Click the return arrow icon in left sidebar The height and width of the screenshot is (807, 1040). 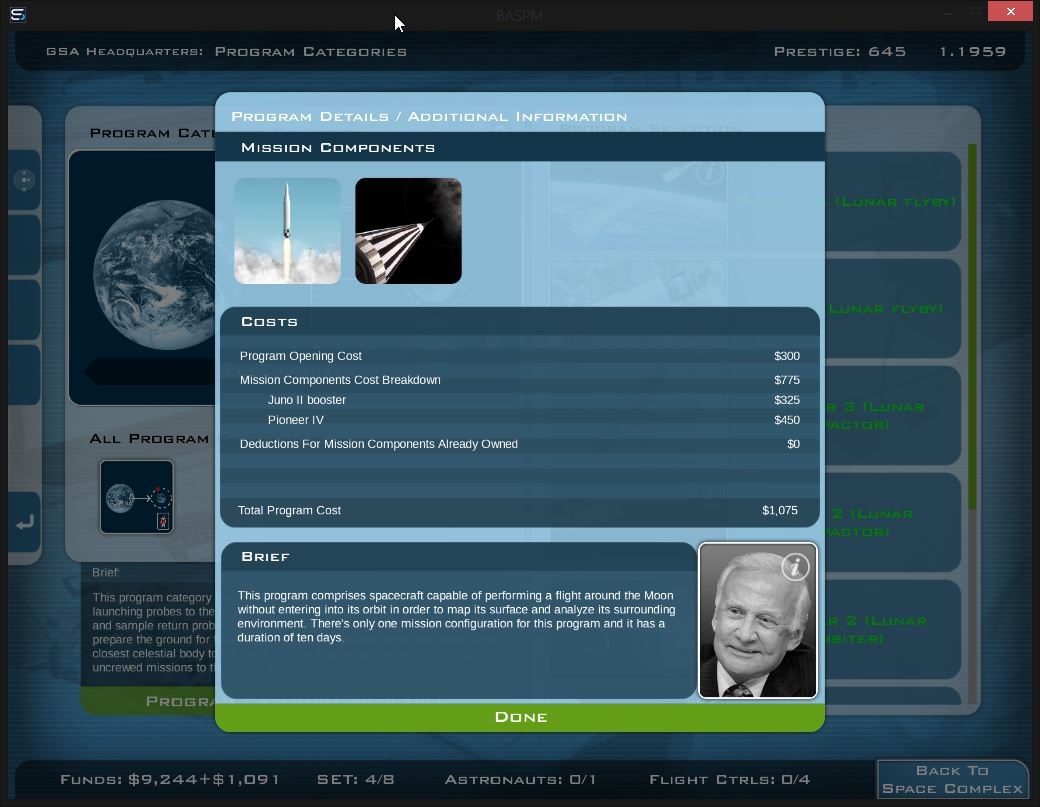pyautogui.click(x=25, y=523)
